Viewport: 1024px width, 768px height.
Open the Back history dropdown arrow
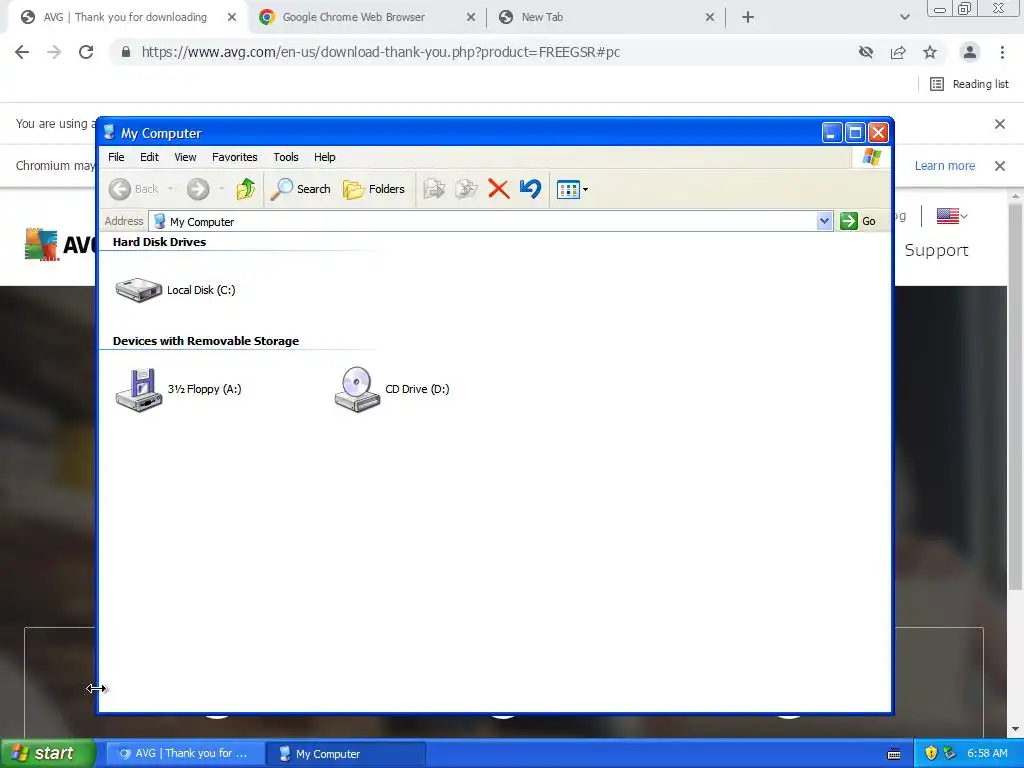[170, 189]
